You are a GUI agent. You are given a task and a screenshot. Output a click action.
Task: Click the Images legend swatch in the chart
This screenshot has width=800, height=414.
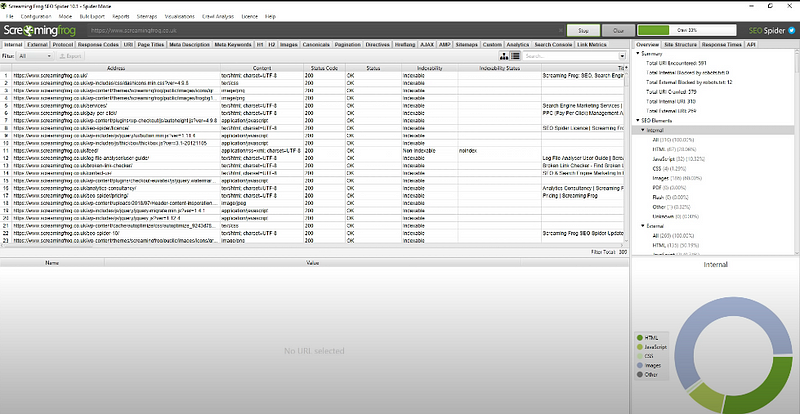point(640,365)
